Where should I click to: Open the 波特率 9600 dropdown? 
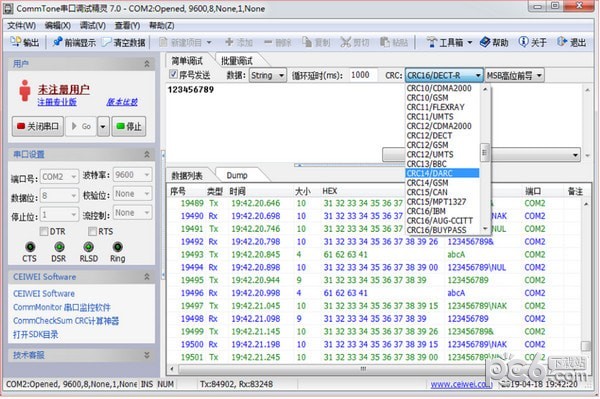pos(132,175)
